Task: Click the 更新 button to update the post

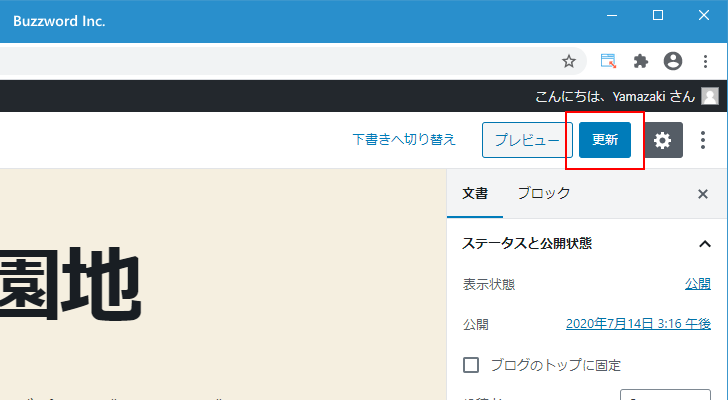Action: [x=604, y=140]
